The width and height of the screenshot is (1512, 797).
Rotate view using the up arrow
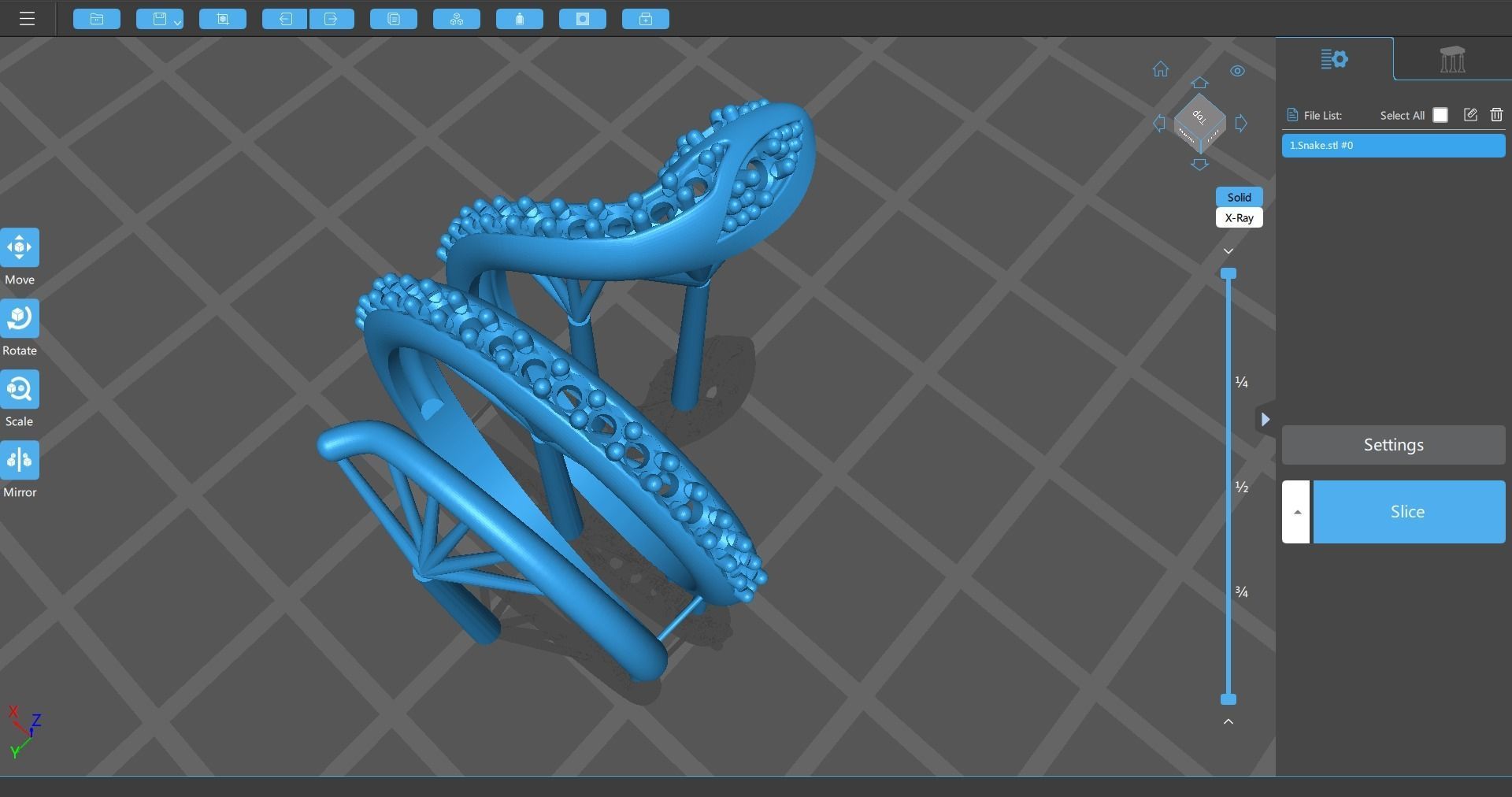[1199, 83]
